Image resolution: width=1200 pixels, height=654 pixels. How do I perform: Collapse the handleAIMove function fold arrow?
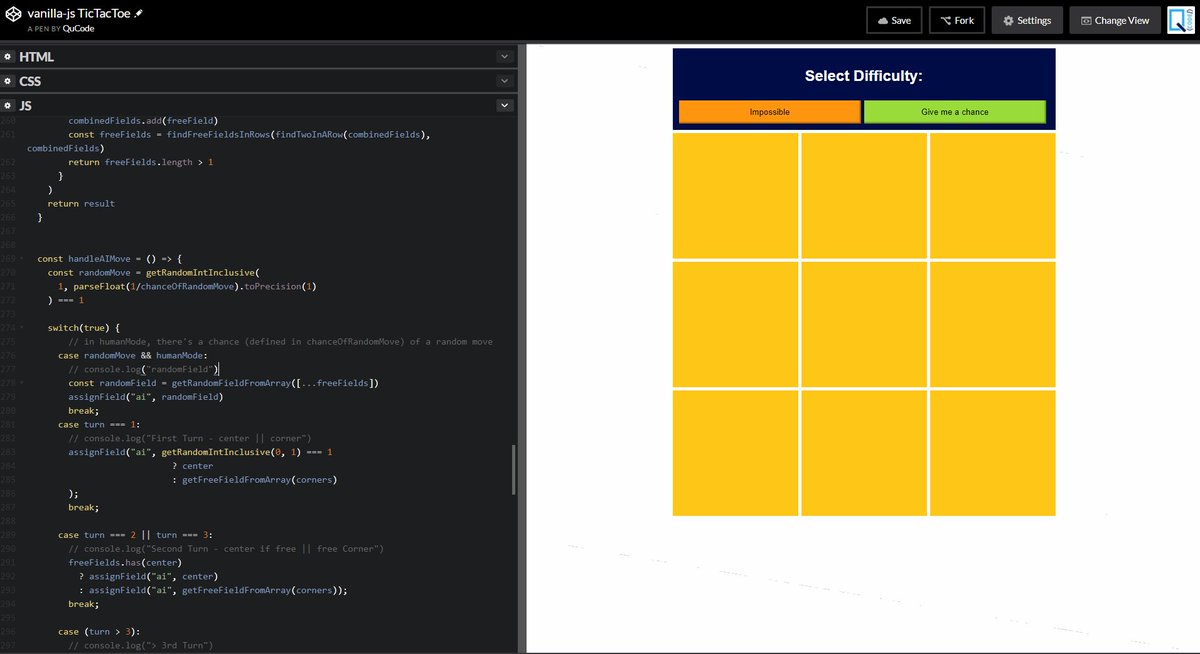[22, 258]
